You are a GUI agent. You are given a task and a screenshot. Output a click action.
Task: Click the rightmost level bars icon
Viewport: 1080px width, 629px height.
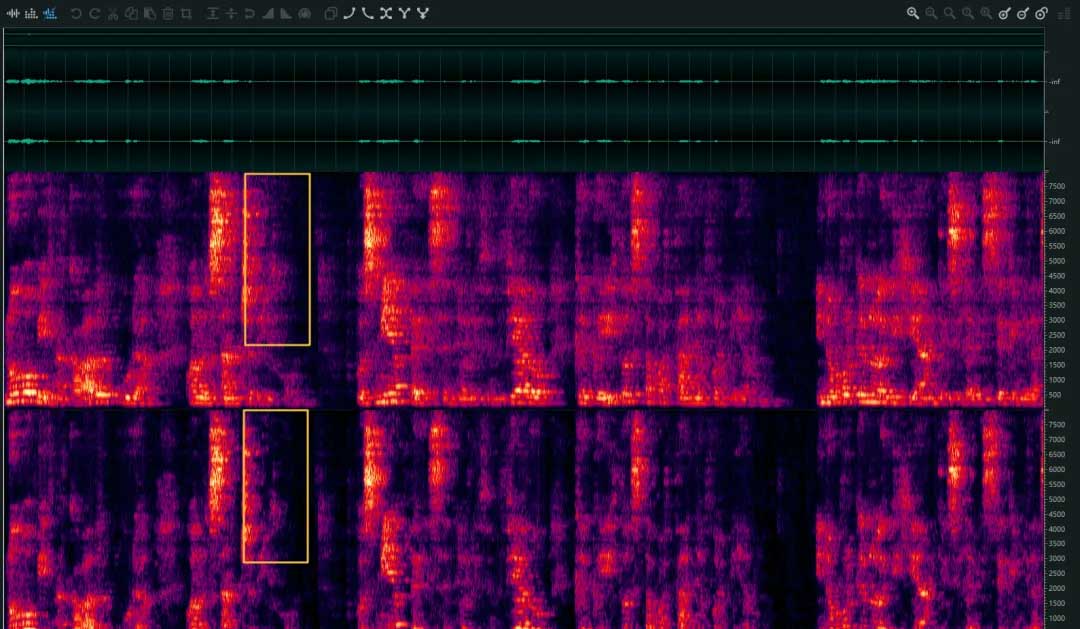pos(1064,14)
